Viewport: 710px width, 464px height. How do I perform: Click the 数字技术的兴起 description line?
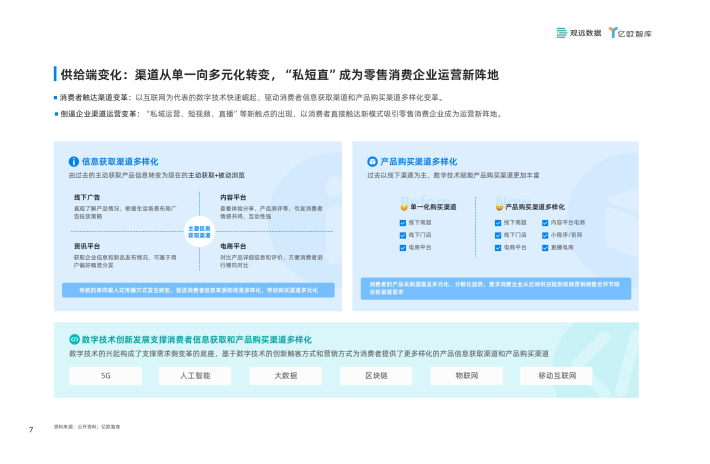point(309,354)
